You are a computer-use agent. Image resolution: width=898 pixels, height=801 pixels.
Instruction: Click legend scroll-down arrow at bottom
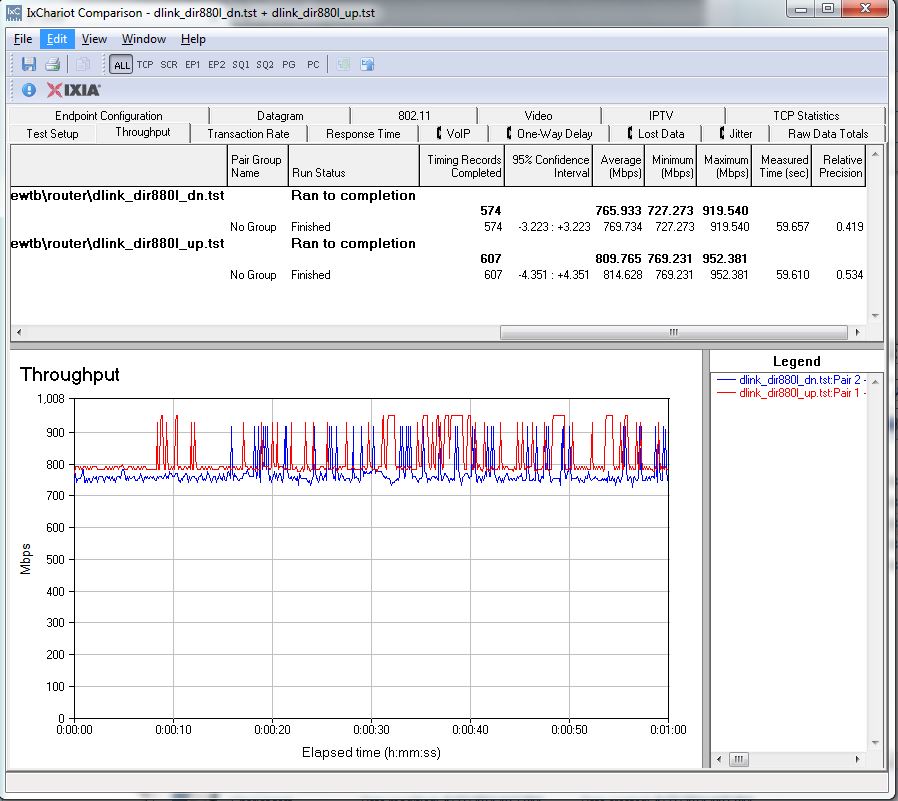point(875,743)
